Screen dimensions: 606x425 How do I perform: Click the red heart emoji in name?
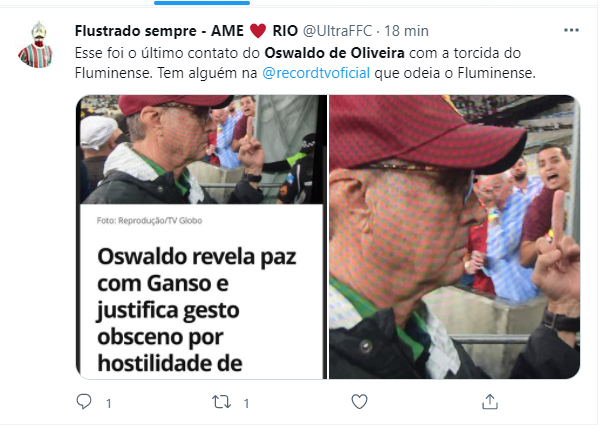coord(258,31)
